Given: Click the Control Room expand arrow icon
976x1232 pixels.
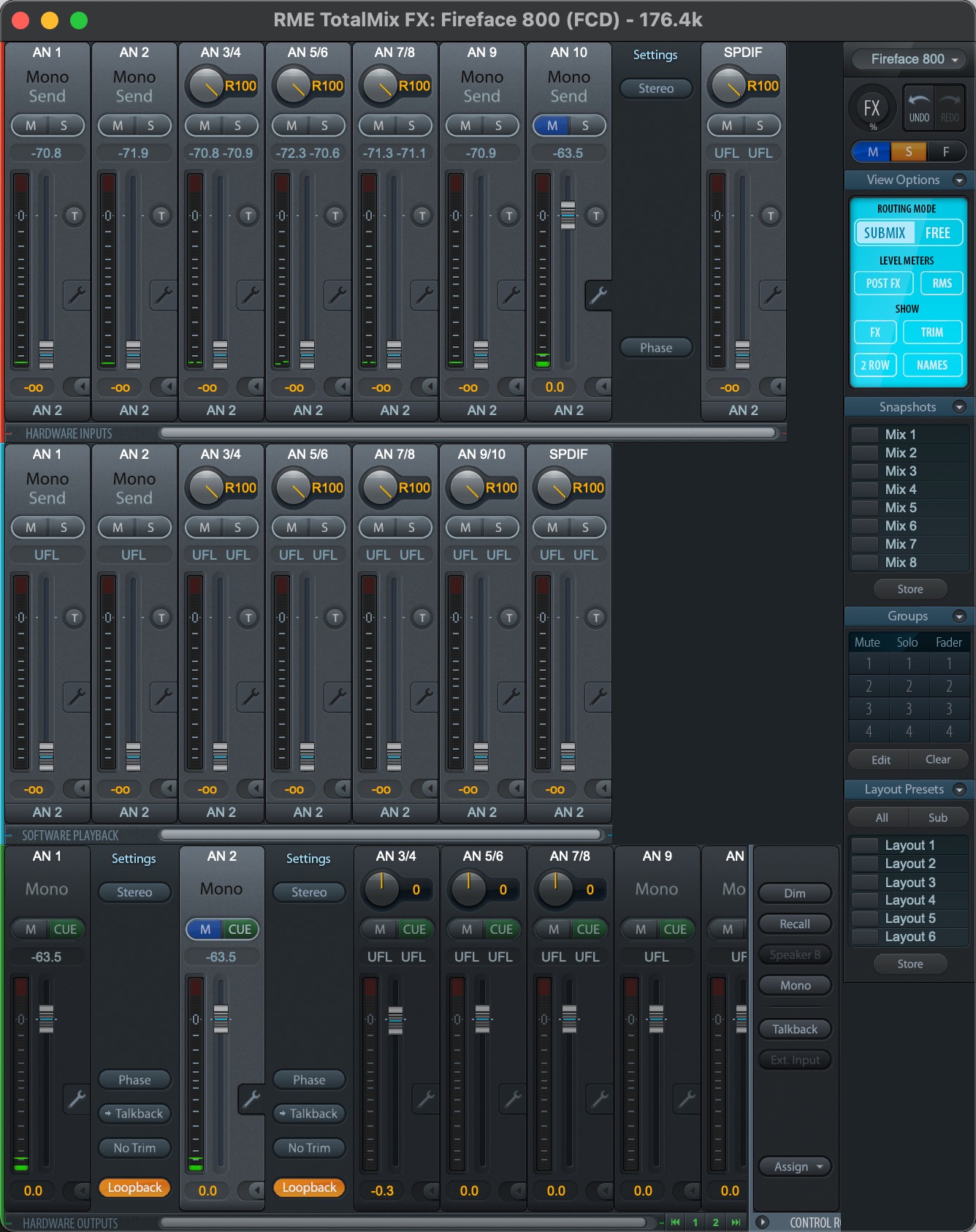Looking at the screenshot, I should (x=762, y=1222).
